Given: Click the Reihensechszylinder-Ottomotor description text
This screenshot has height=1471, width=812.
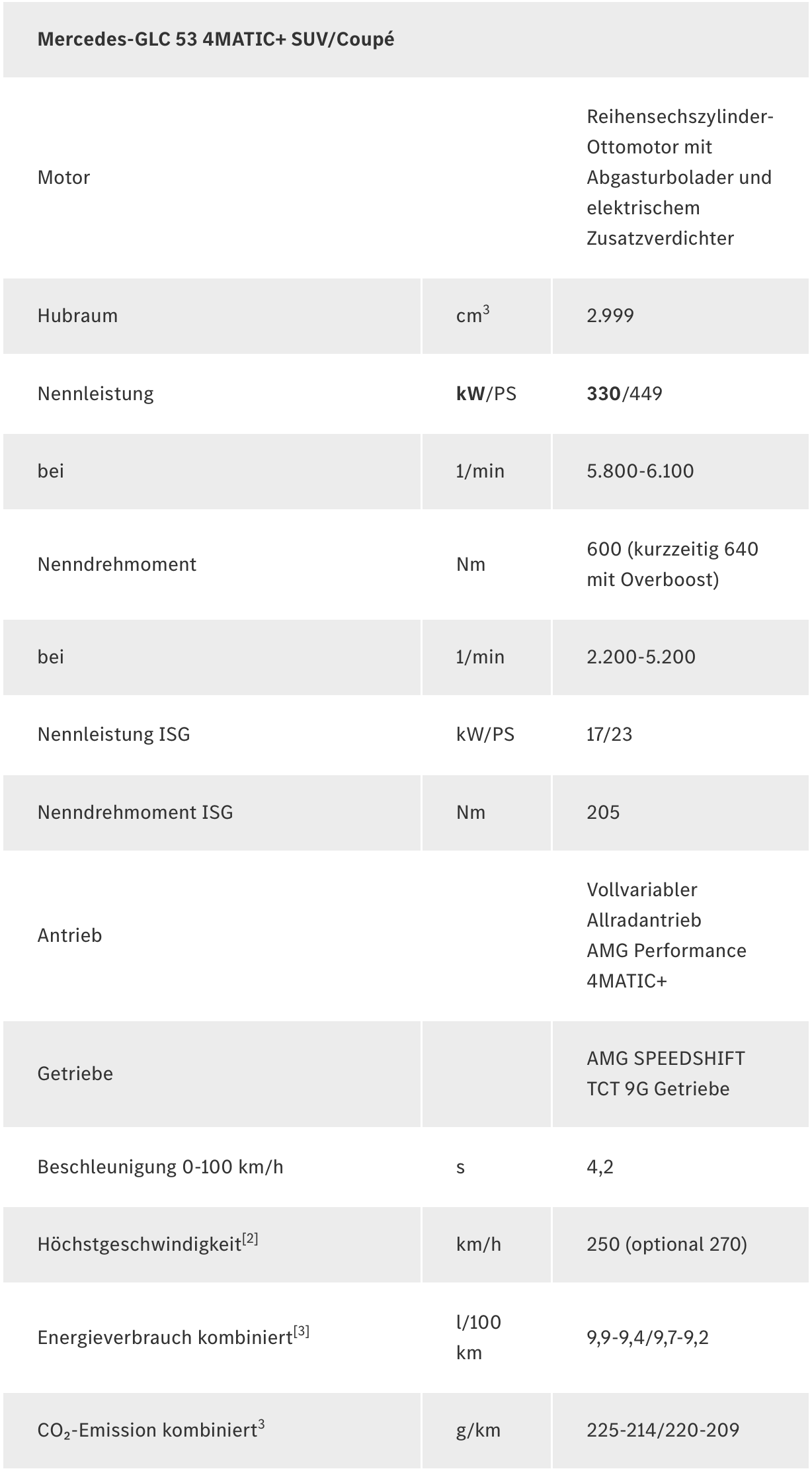Looking at the screenshot, I should tap(680, 177).
